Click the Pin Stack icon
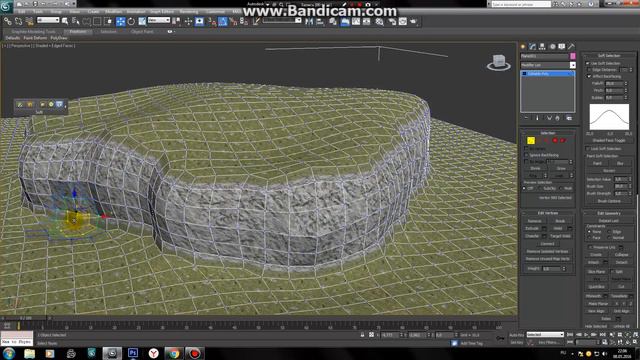 point(526,118)
